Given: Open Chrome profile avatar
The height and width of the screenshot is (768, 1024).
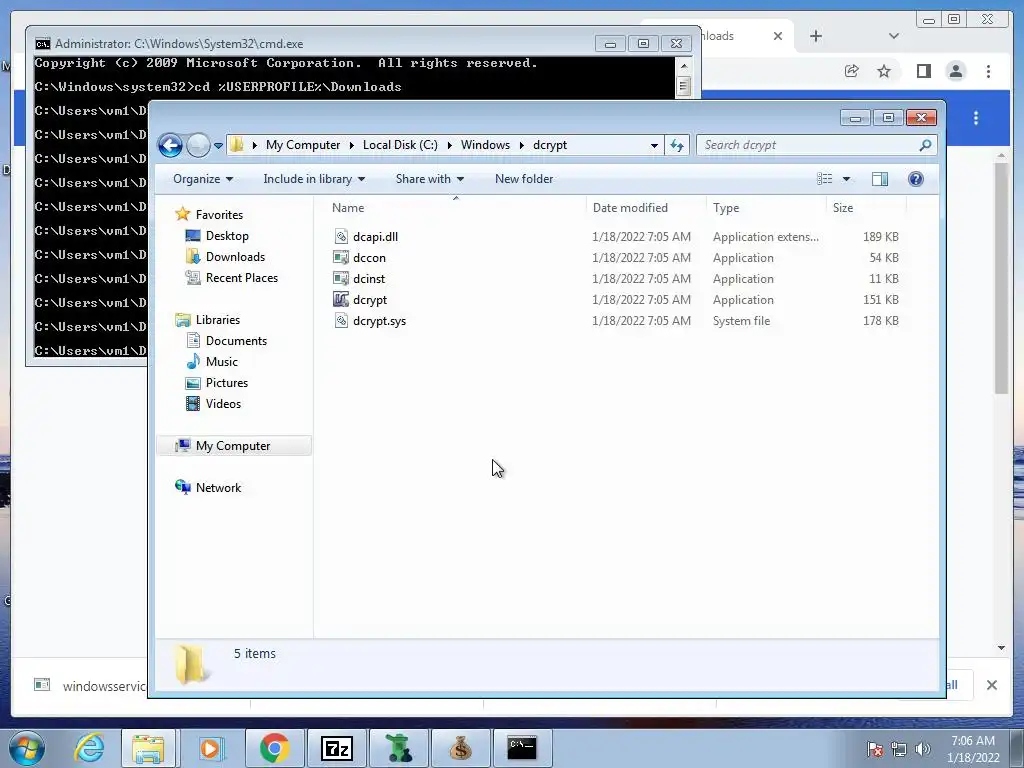Looking at the screenshot, I should [x=955, y=71].
